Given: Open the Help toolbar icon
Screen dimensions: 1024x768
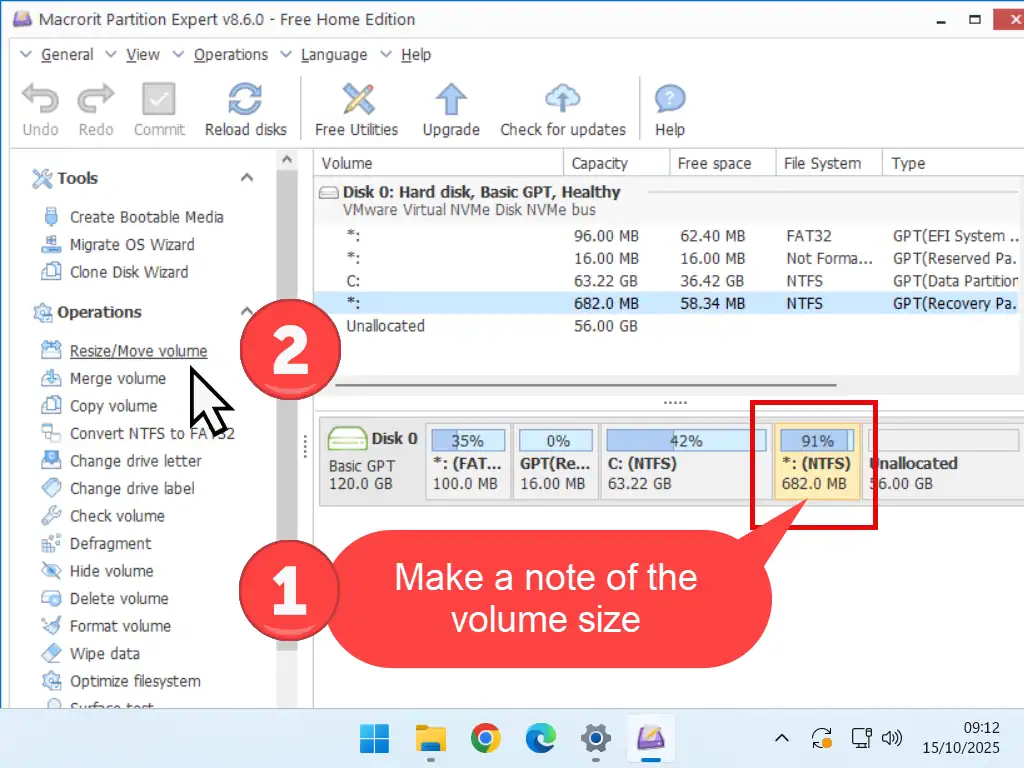Looking at the screenshot, I should point(669,100).
